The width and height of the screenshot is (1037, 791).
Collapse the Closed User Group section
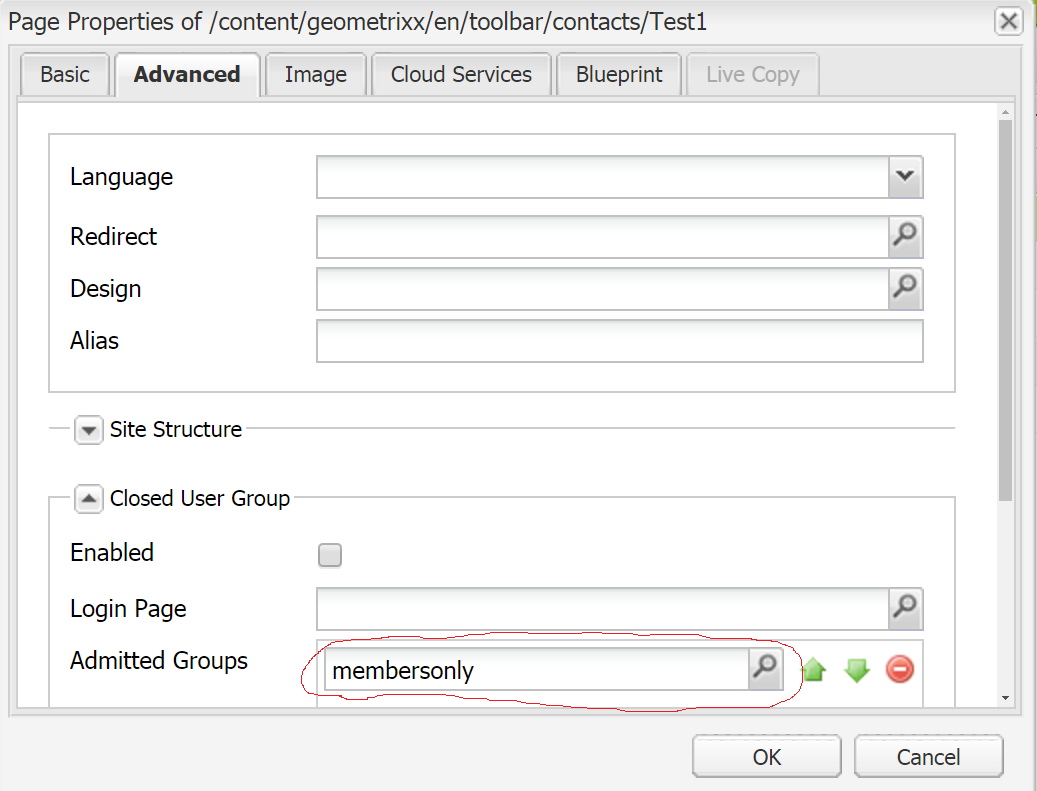(x=89, y=498)
